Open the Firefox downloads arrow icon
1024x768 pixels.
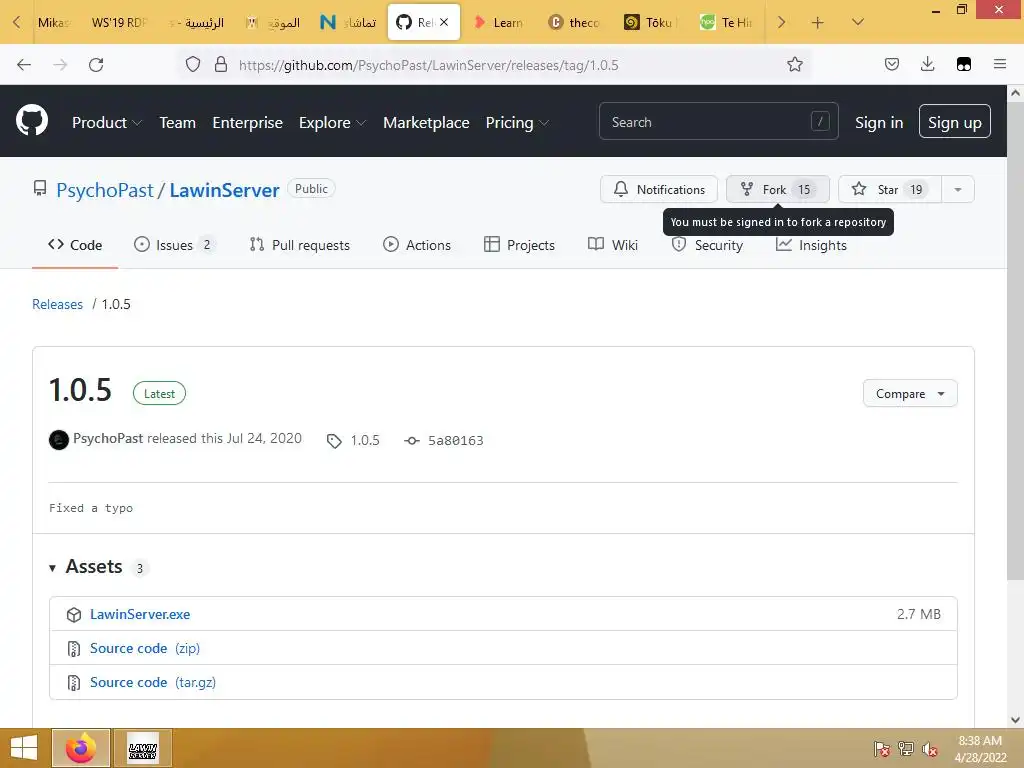point(927,64)
